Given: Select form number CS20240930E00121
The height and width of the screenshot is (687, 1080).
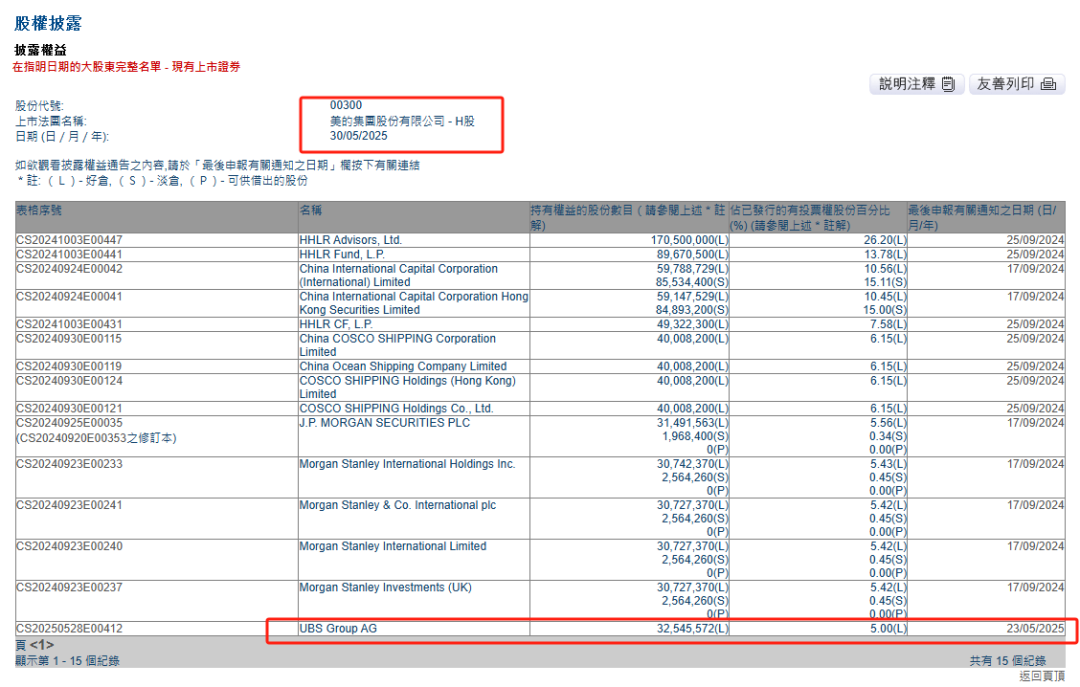Looking at the screenshot, I should pyautogui.click(x=69, y=409).
